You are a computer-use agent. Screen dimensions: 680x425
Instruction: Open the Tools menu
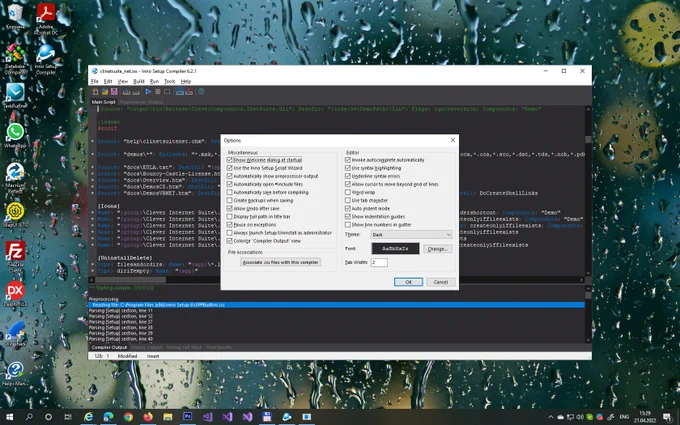coord(170,81)
